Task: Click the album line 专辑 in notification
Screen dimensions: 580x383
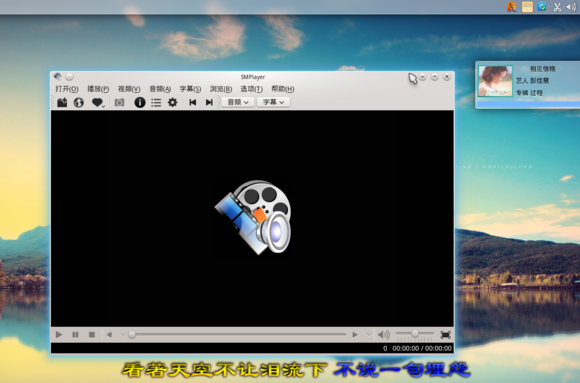Action: click(x=529, y=93)
